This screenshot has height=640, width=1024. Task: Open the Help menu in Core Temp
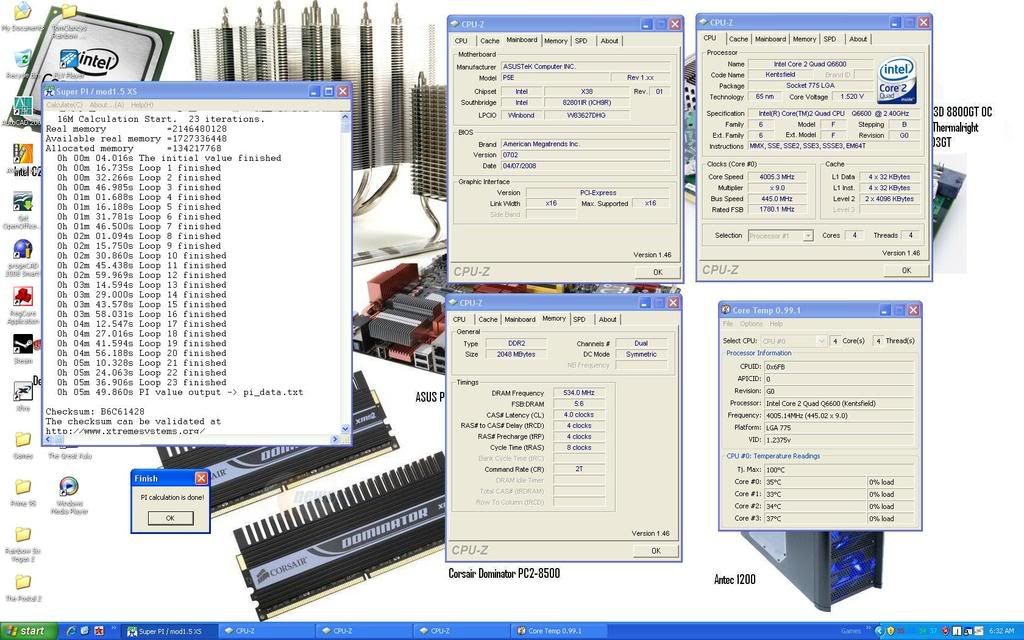click(776, 324)
